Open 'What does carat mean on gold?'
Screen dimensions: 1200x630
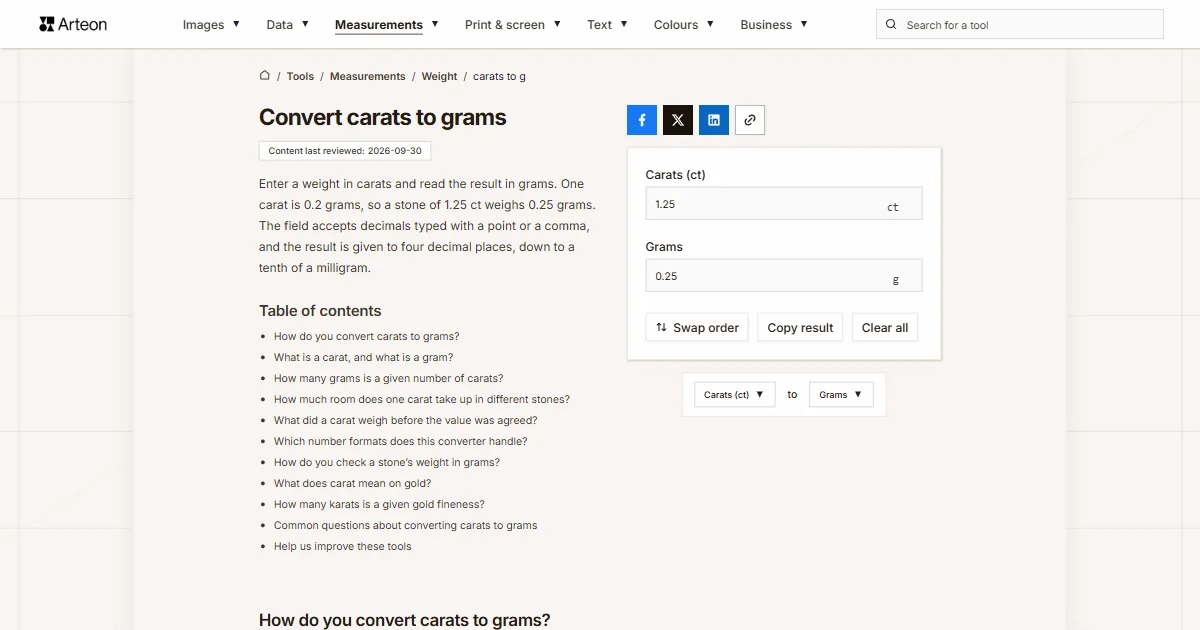353,484
